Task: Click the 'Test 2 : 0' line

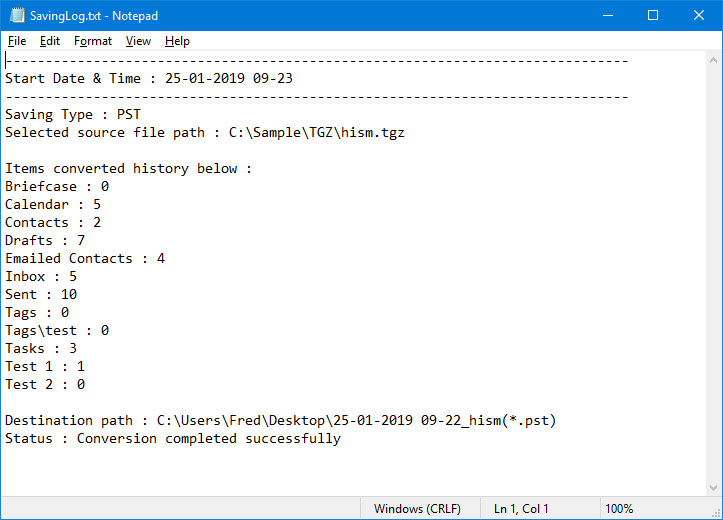Action: pyautogui.click(x=45, y=384)
